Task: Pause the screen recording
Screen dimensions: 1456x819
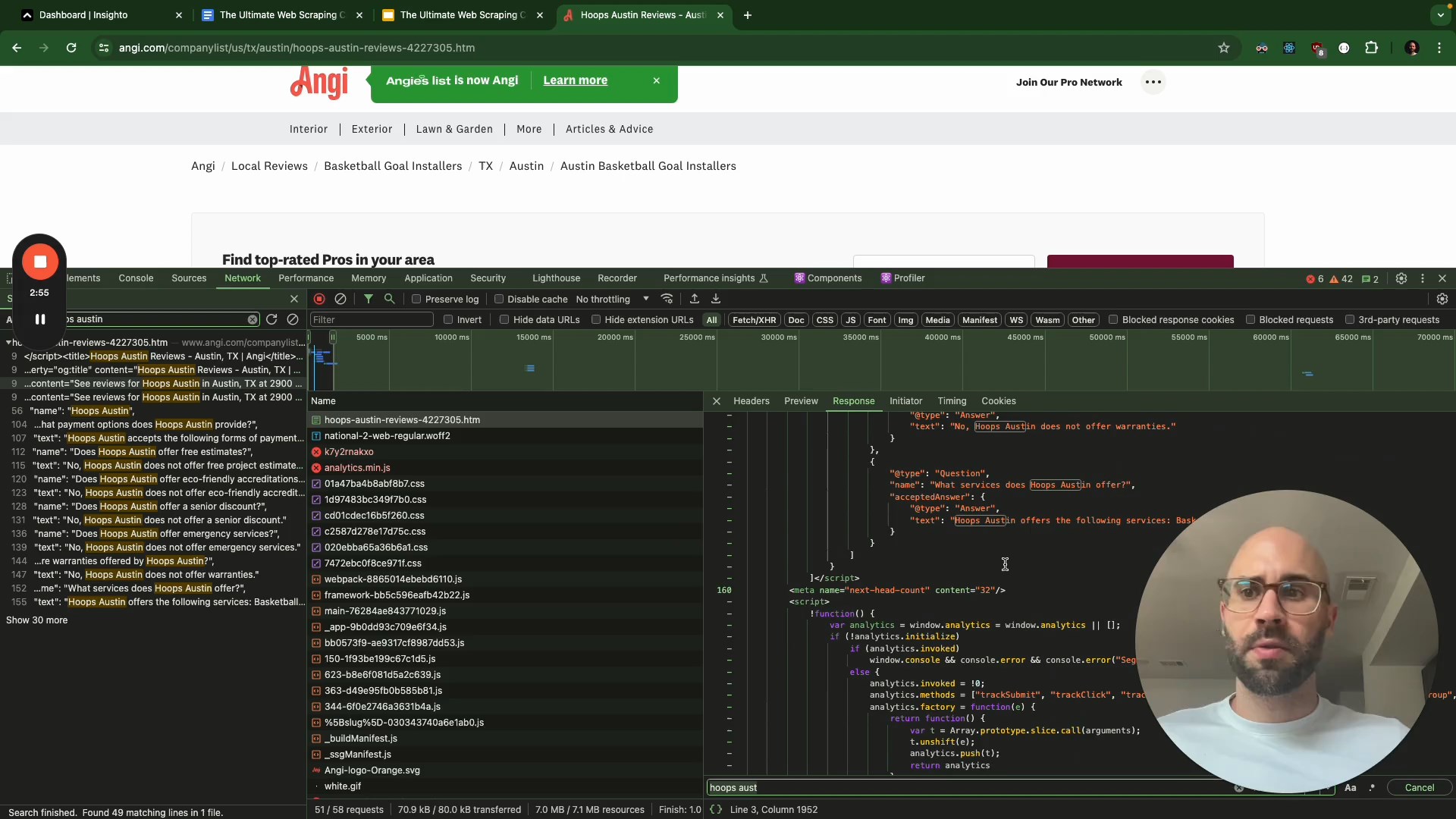Action: (x=40, y=319)
